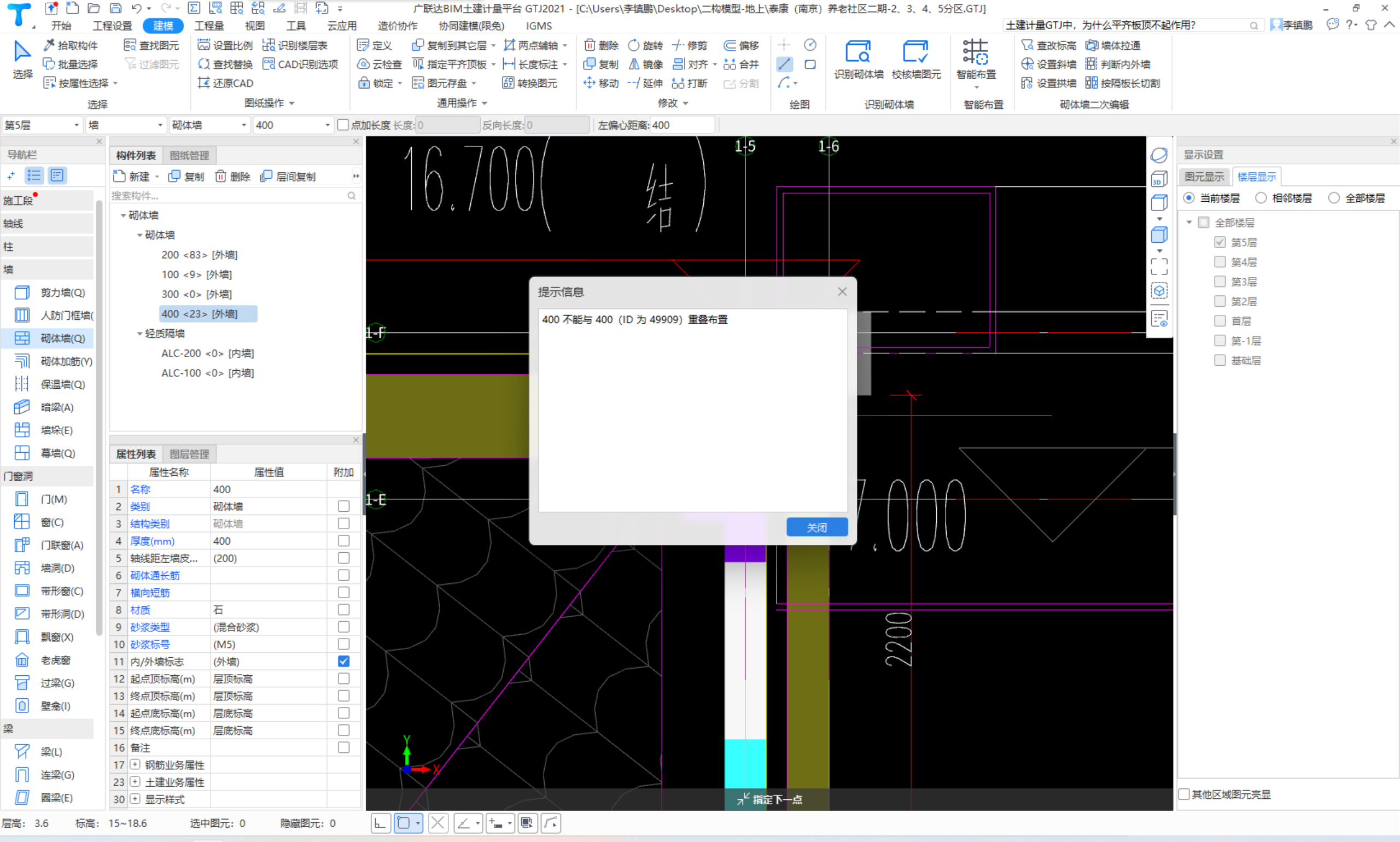This screenshot has width=1400, height=842.
Task: Click 复制 in component list toolbar
Action: click(x=186, y=177)
